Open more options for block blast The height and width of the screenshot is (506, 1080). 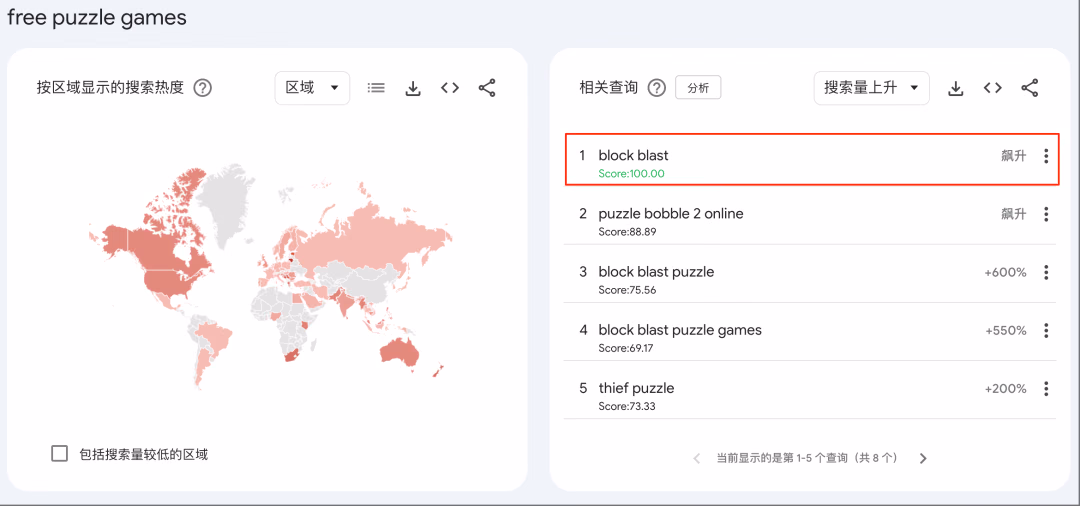click(1046, 156)
